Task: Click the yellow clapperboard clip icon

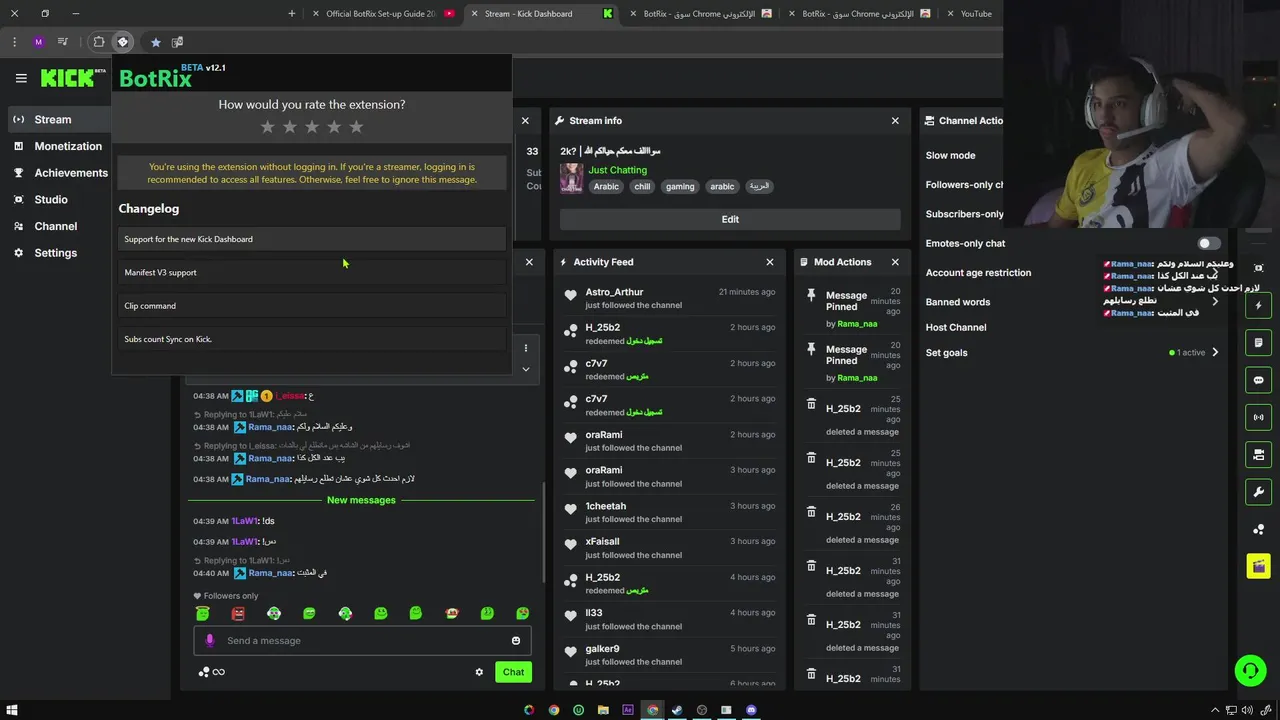Action: pos(1258,566)
